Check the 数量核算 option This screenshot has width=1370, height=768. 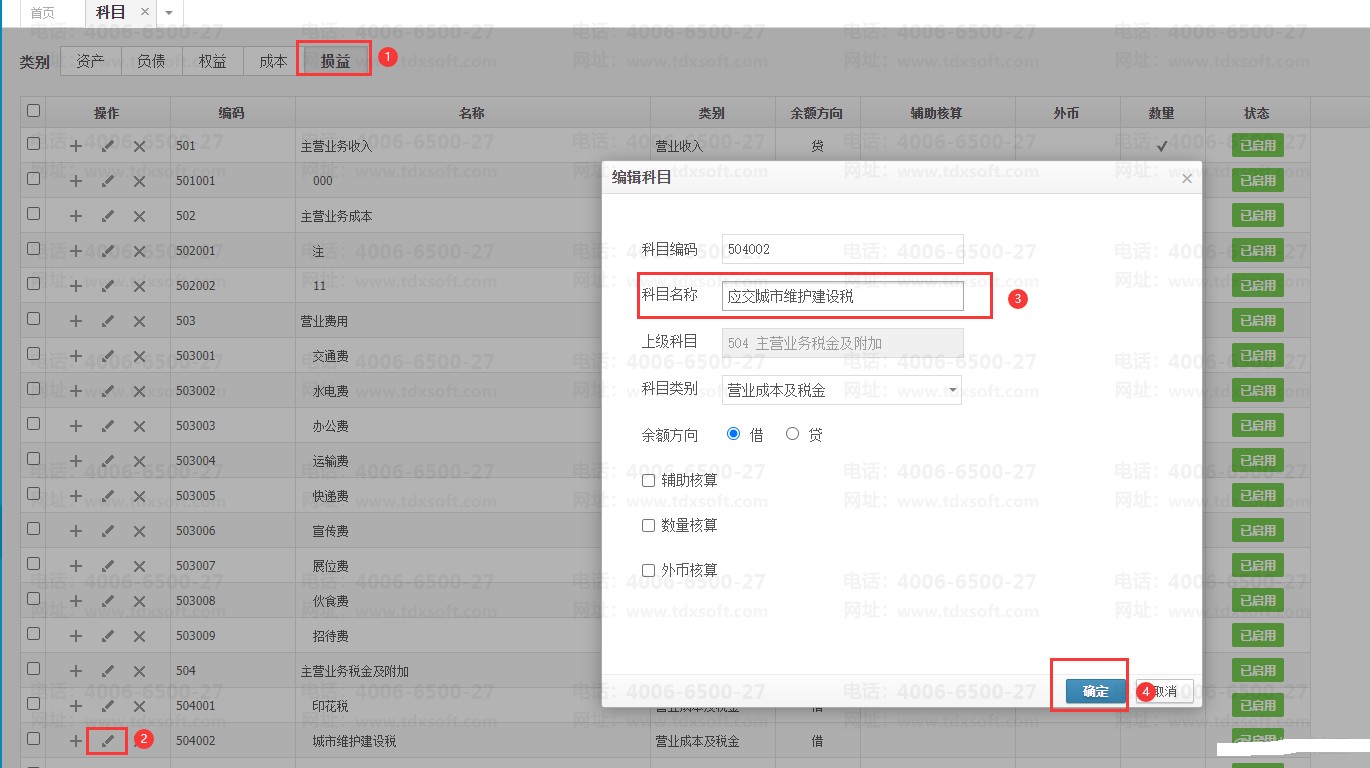tap(649, 525)
